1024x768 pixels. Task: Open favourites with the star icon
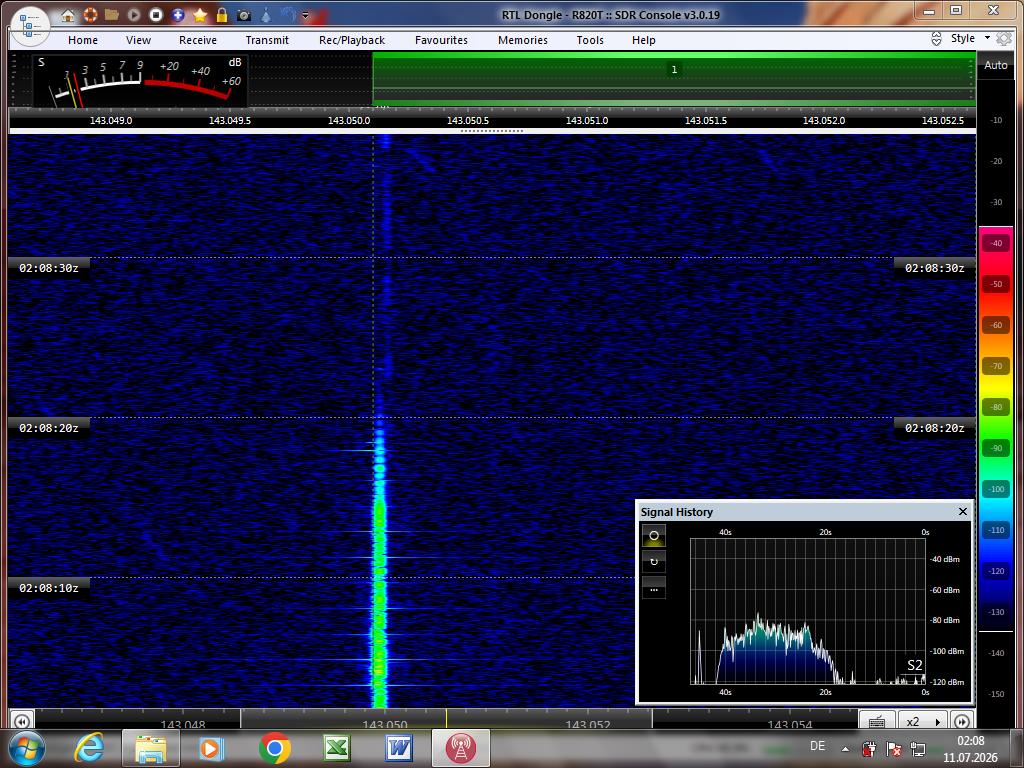point(200,14)
